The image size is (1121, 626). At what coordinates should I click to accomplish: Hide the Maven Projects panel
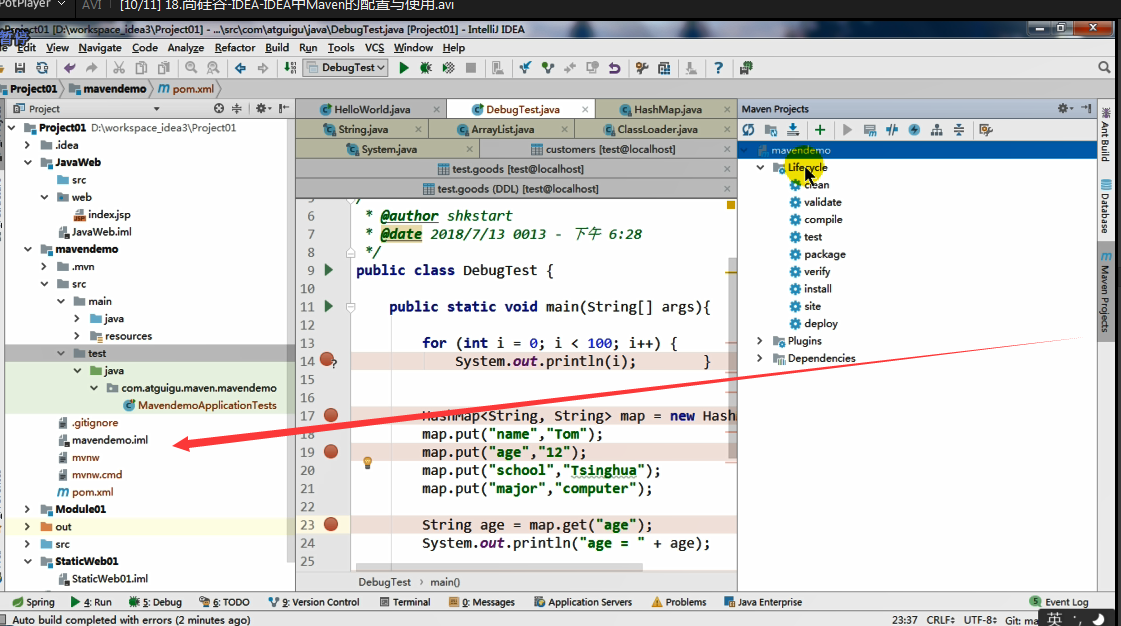[x=1087, y=109]
